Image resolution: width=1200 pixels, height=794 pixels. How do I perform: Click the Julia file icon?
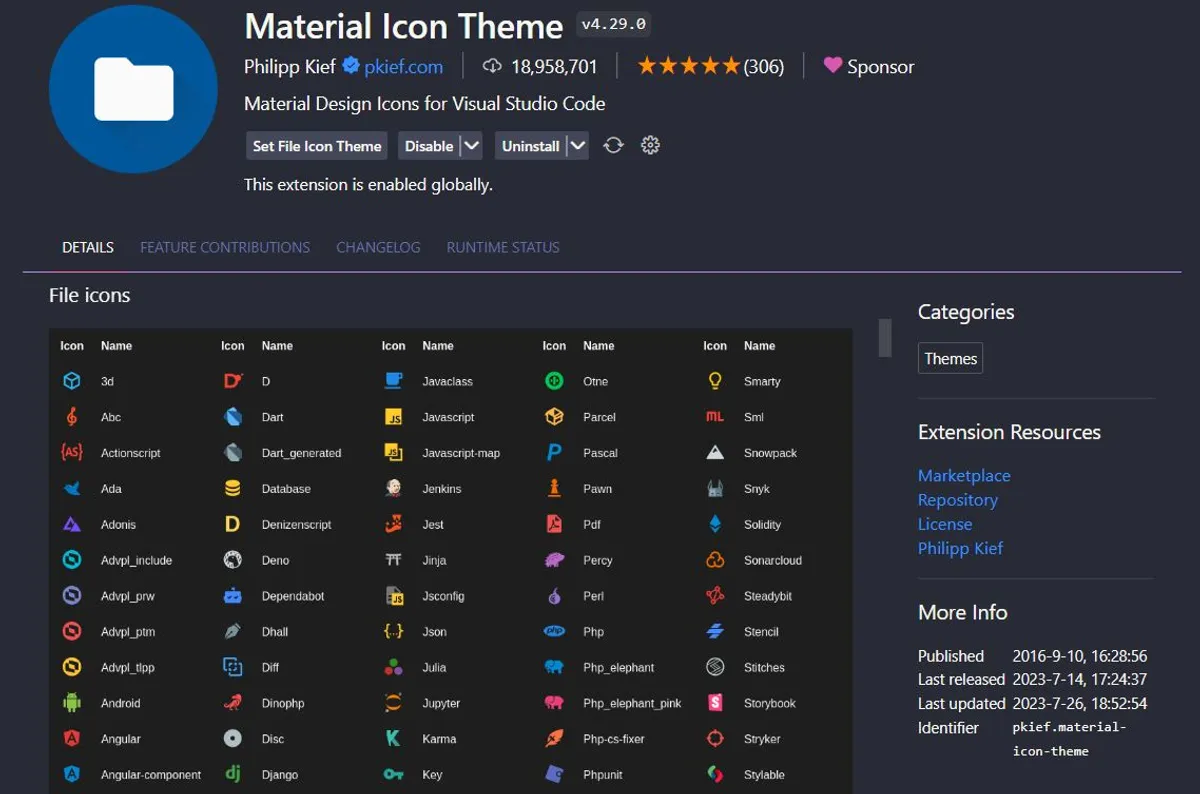click(x=394, y=667)
